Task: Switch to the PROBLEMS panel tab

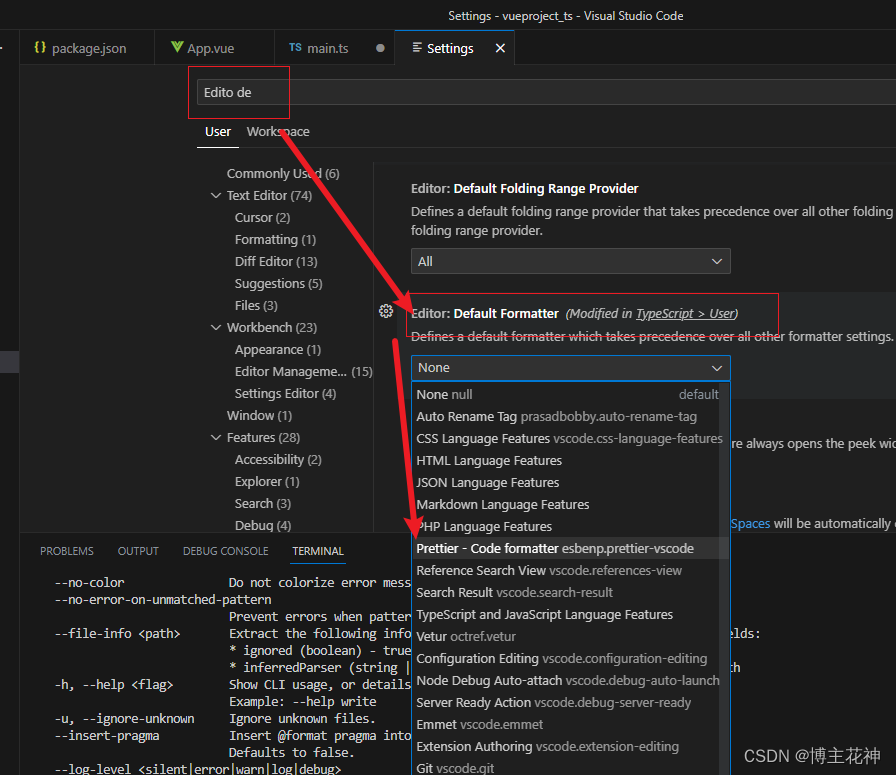Action: pos(67,551)
